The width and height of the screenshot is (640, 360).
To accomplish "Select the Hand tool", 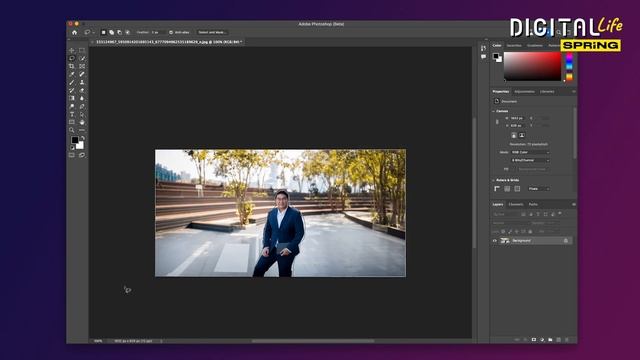I will (82, 122).
